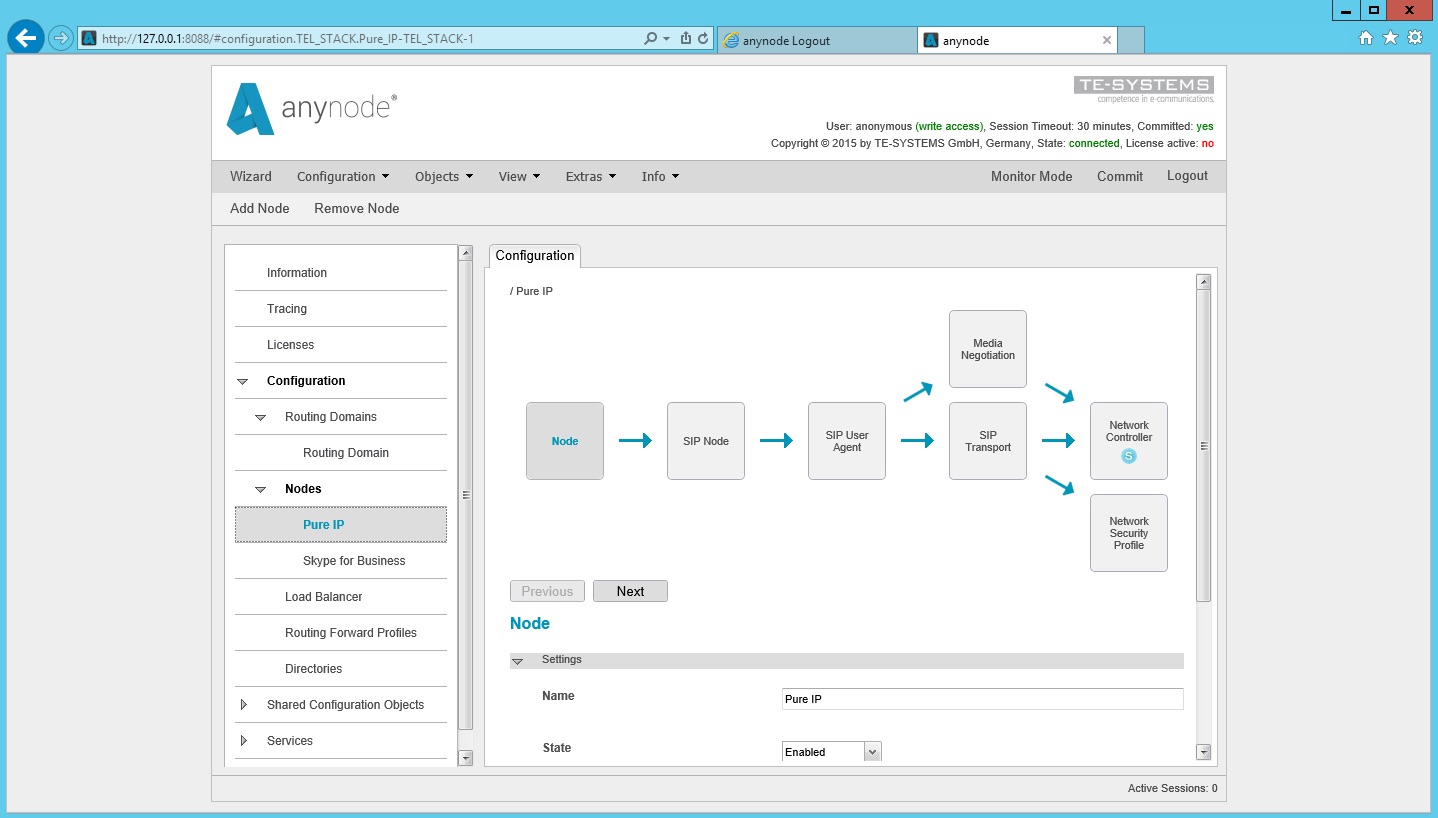Collapse the Settings section
1438x818 pixels.
(518, 661)
